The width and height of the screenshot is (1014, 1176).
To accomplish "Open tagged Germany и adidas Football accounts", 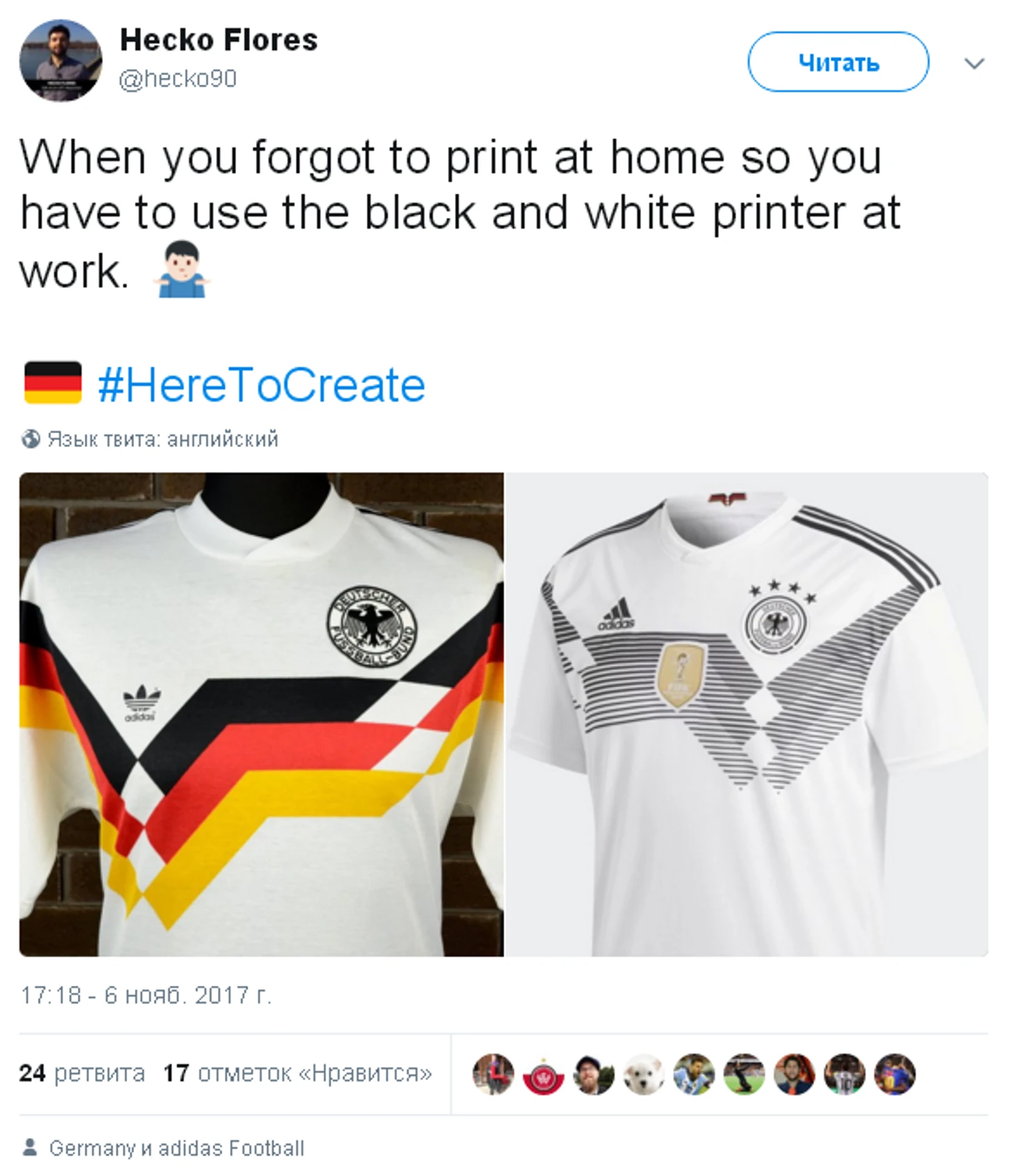I will (176, 1148).
